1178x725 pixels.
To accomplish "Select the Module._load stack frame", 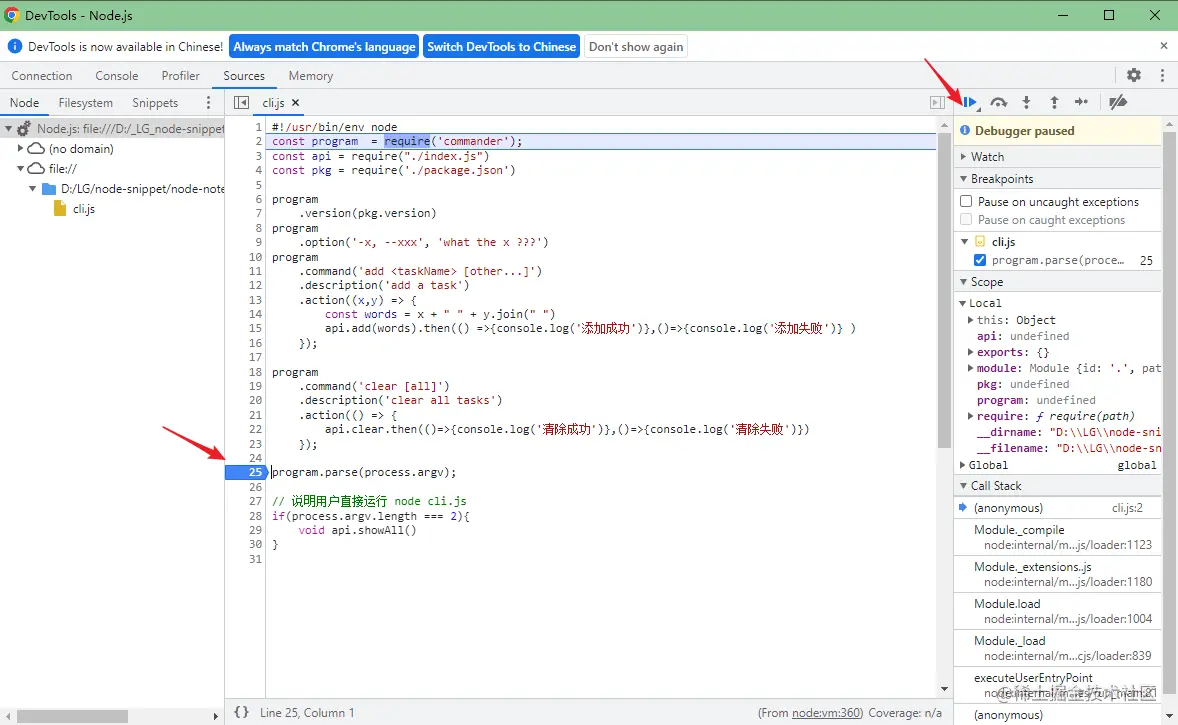I will [1058, 648].
